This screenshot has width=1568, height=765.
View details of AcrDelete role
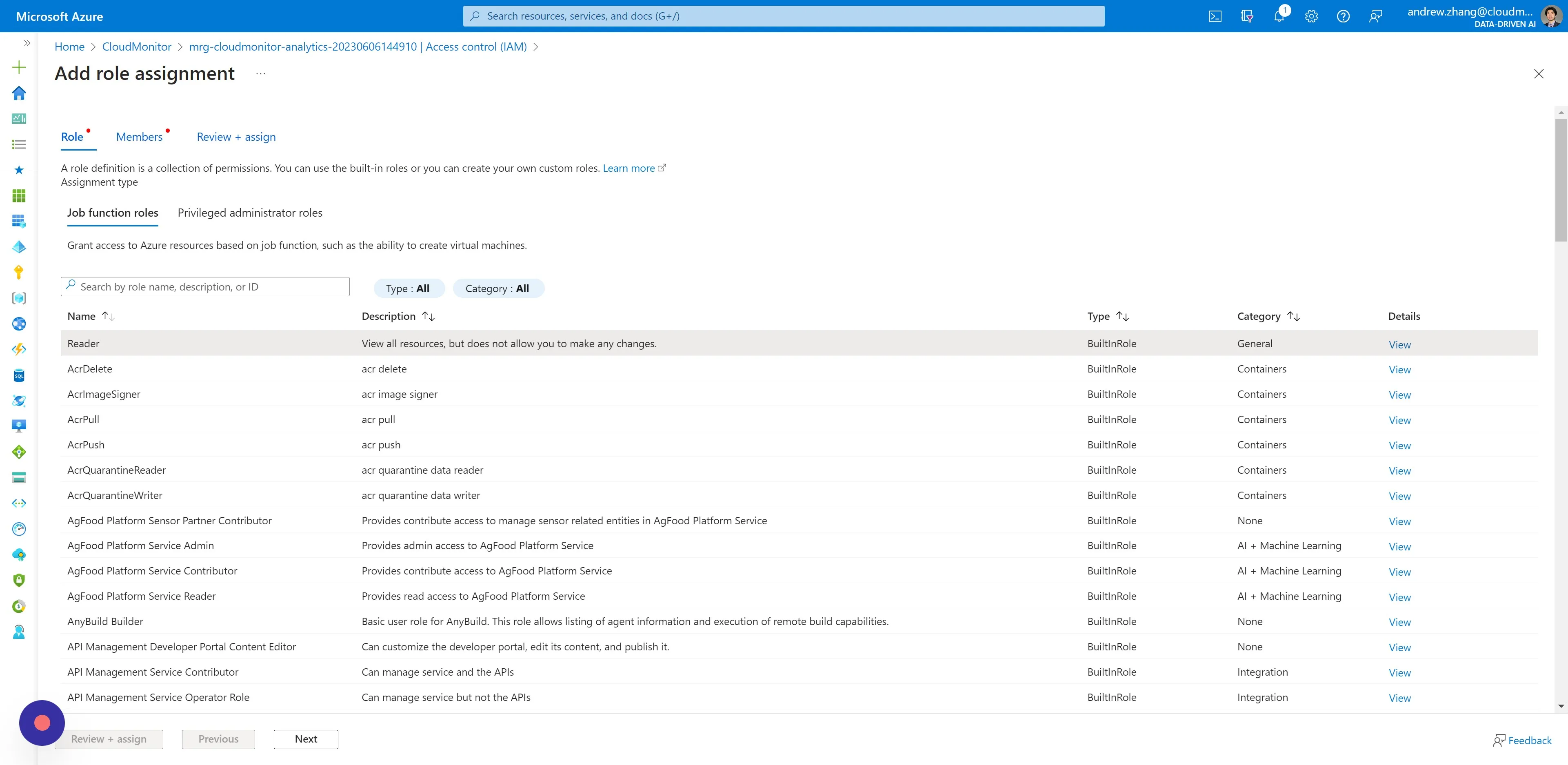(x=1399, y=370)
